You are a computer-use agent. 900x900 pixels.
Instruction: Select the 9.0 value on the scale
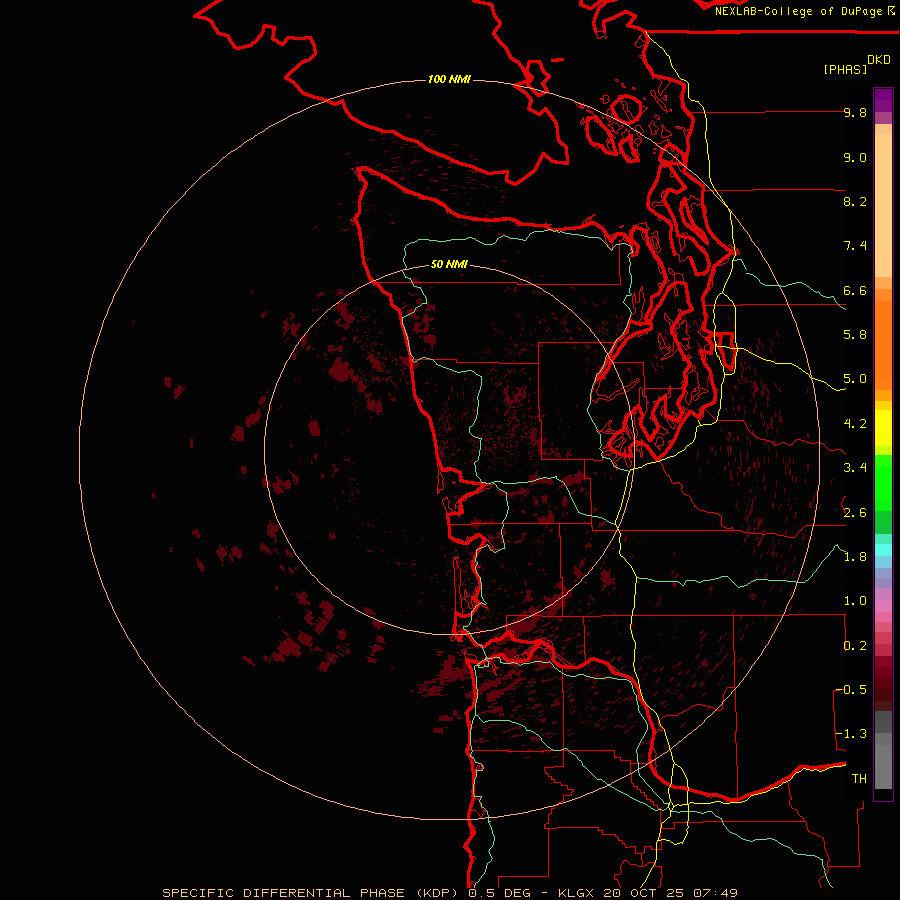[855, 157]
